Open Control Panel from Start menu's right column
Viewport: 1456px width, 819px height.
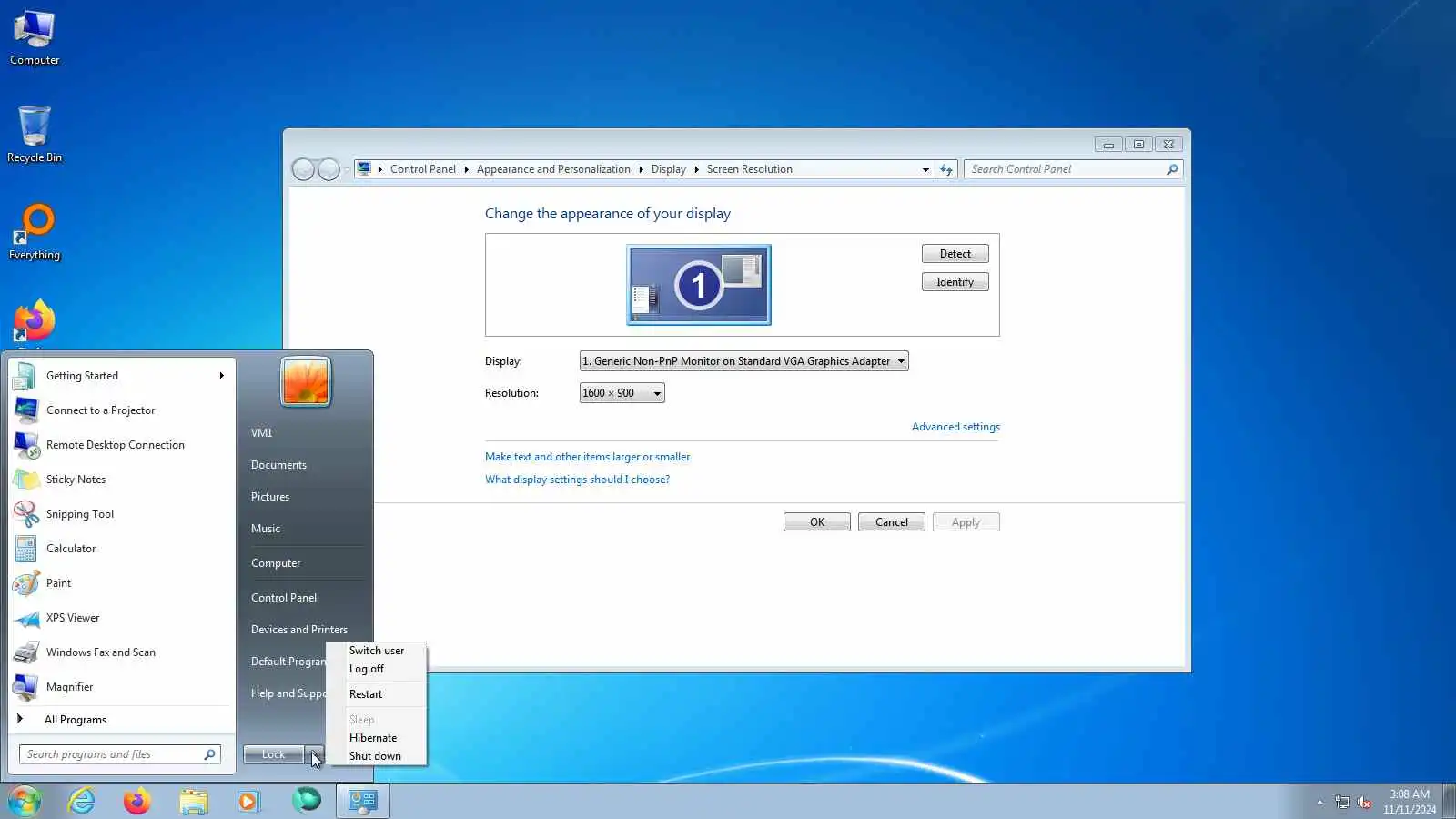pos(284,598)
